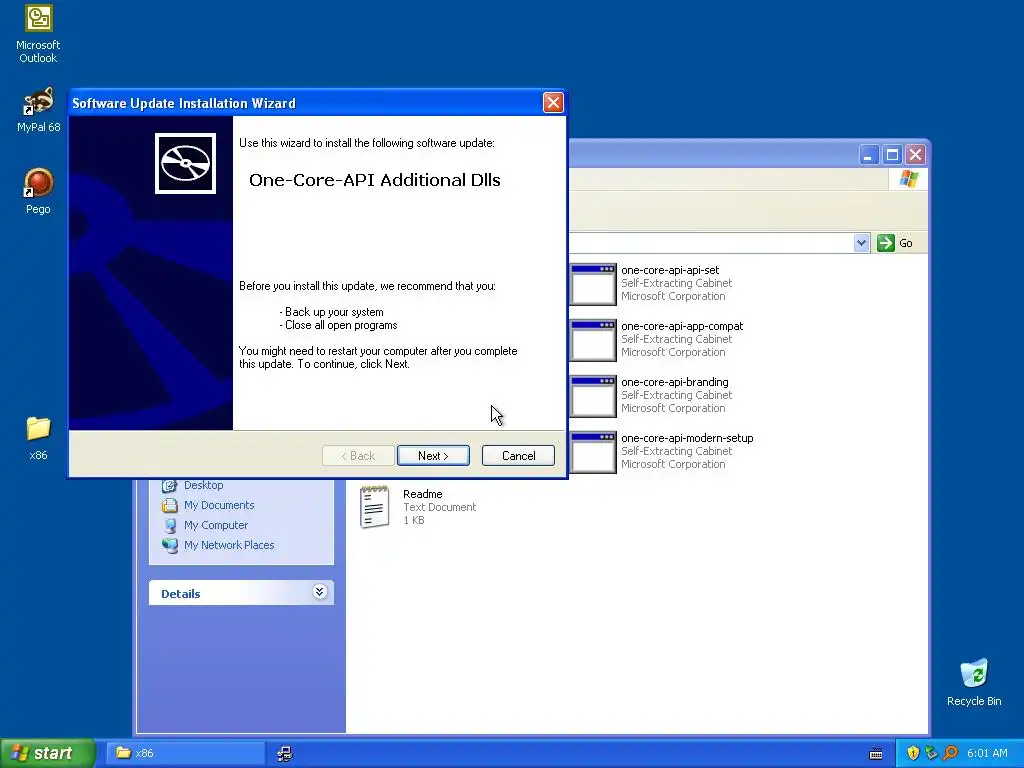Maximize the x86 Explorer window
This screenshot has height=768, width=1024.
pos(892,155)
